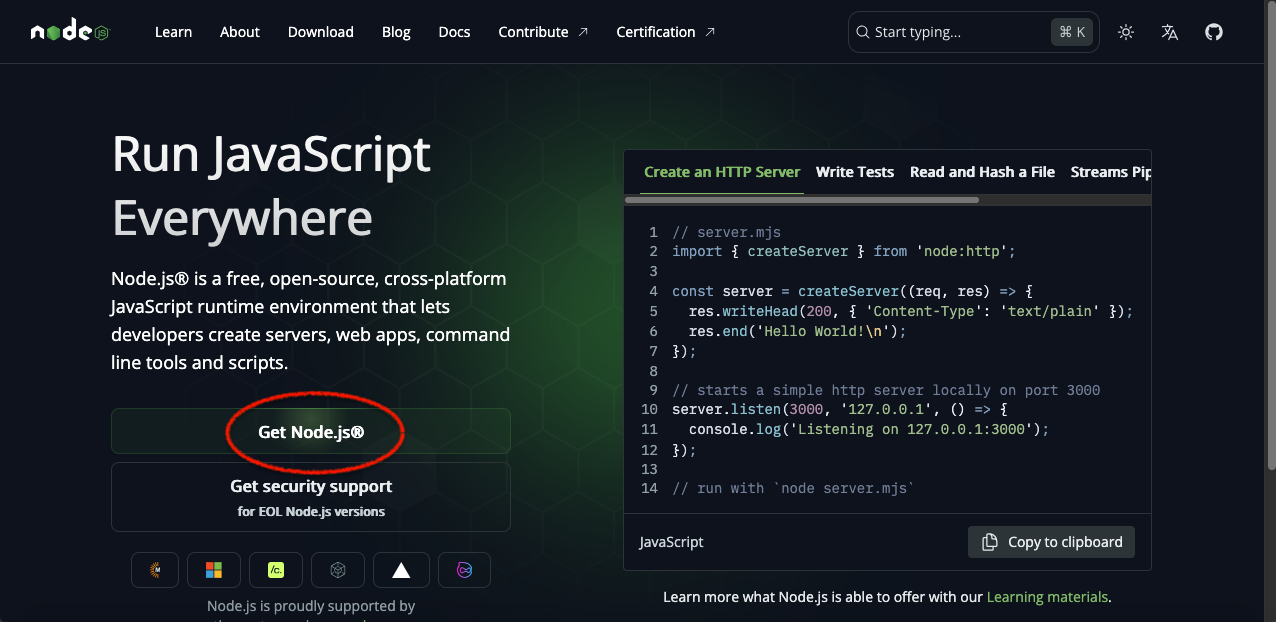Follow the Learning materials link
Screen dimensions: 1276x622
point(1047,597)
